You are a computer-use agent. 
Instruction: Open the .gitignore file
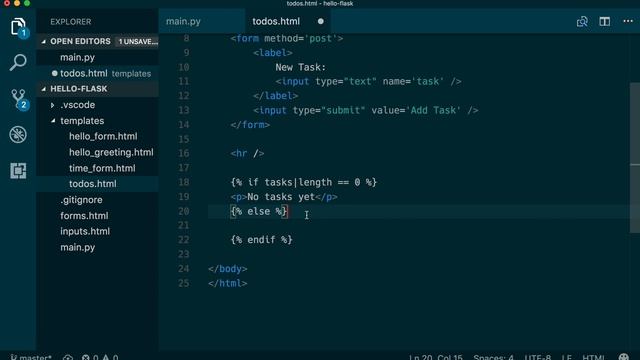81,200
